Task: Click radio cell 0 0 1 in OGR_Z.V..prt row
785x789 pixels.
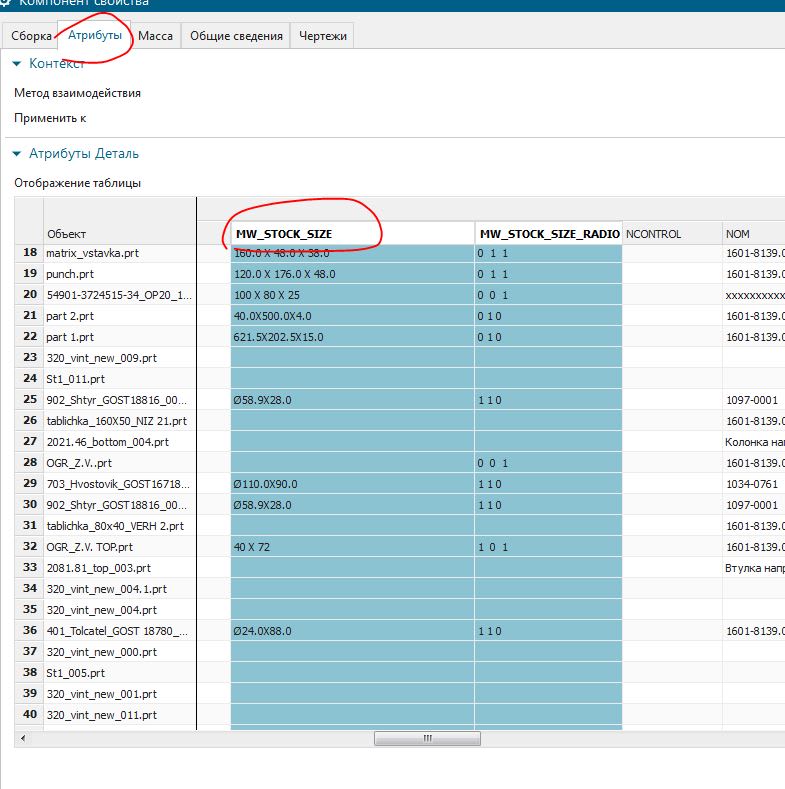Action: [548, 463]
